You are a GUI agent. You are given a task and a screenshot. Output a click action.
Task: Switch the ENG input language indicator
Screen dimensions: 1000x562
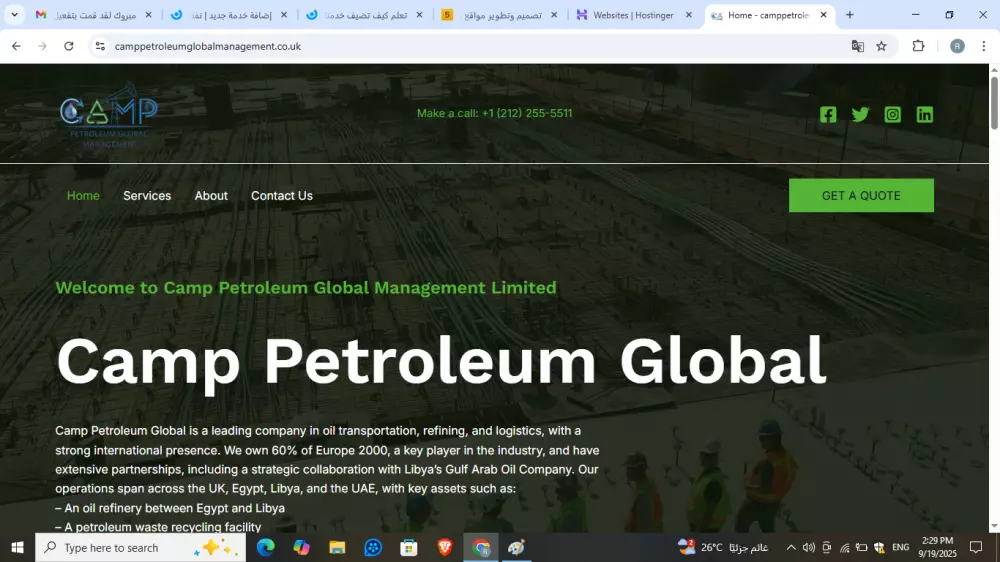[x=901, y=547]
